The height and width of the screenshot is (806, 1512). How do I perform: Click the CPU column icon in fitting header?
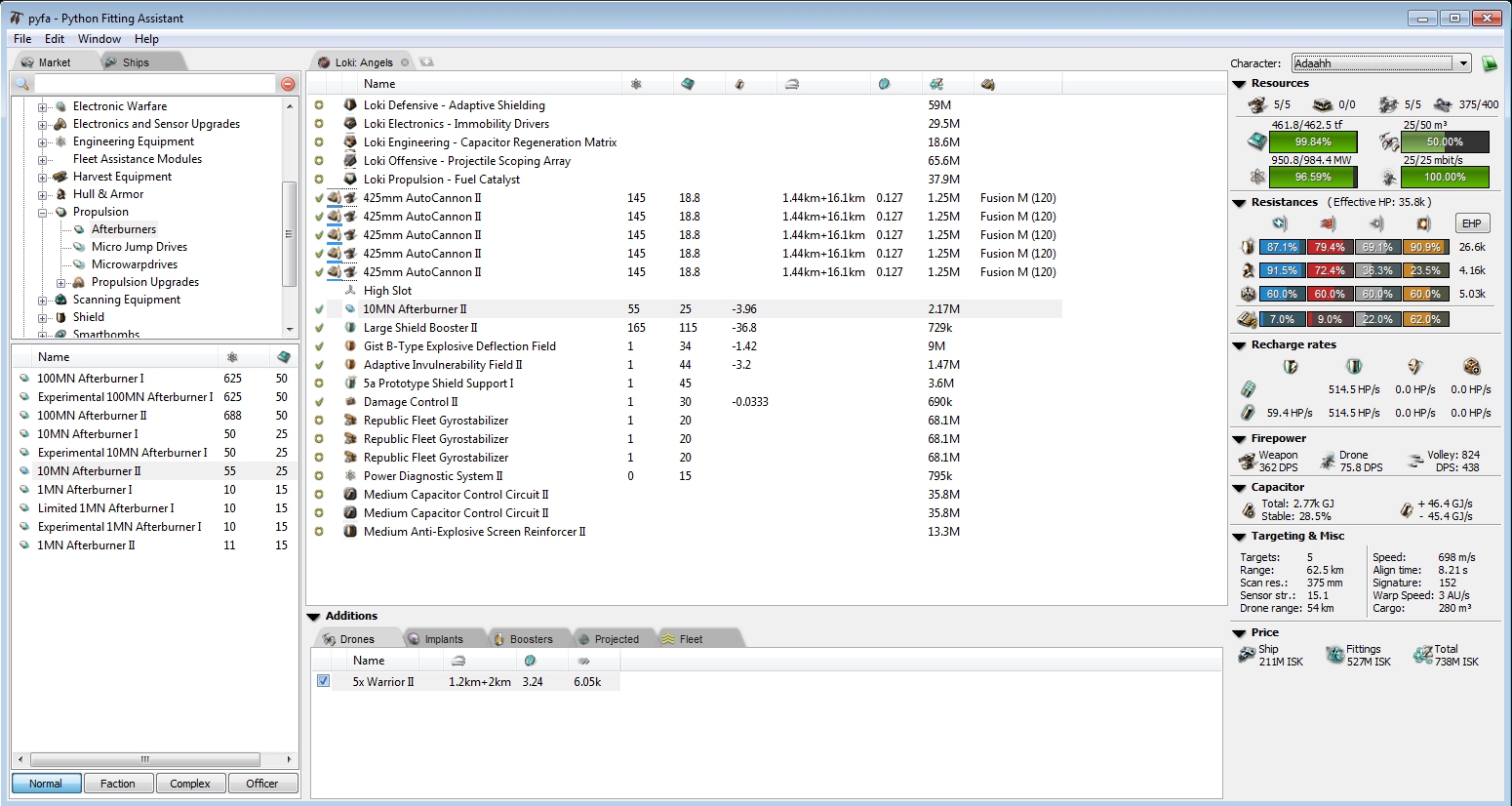688,84
